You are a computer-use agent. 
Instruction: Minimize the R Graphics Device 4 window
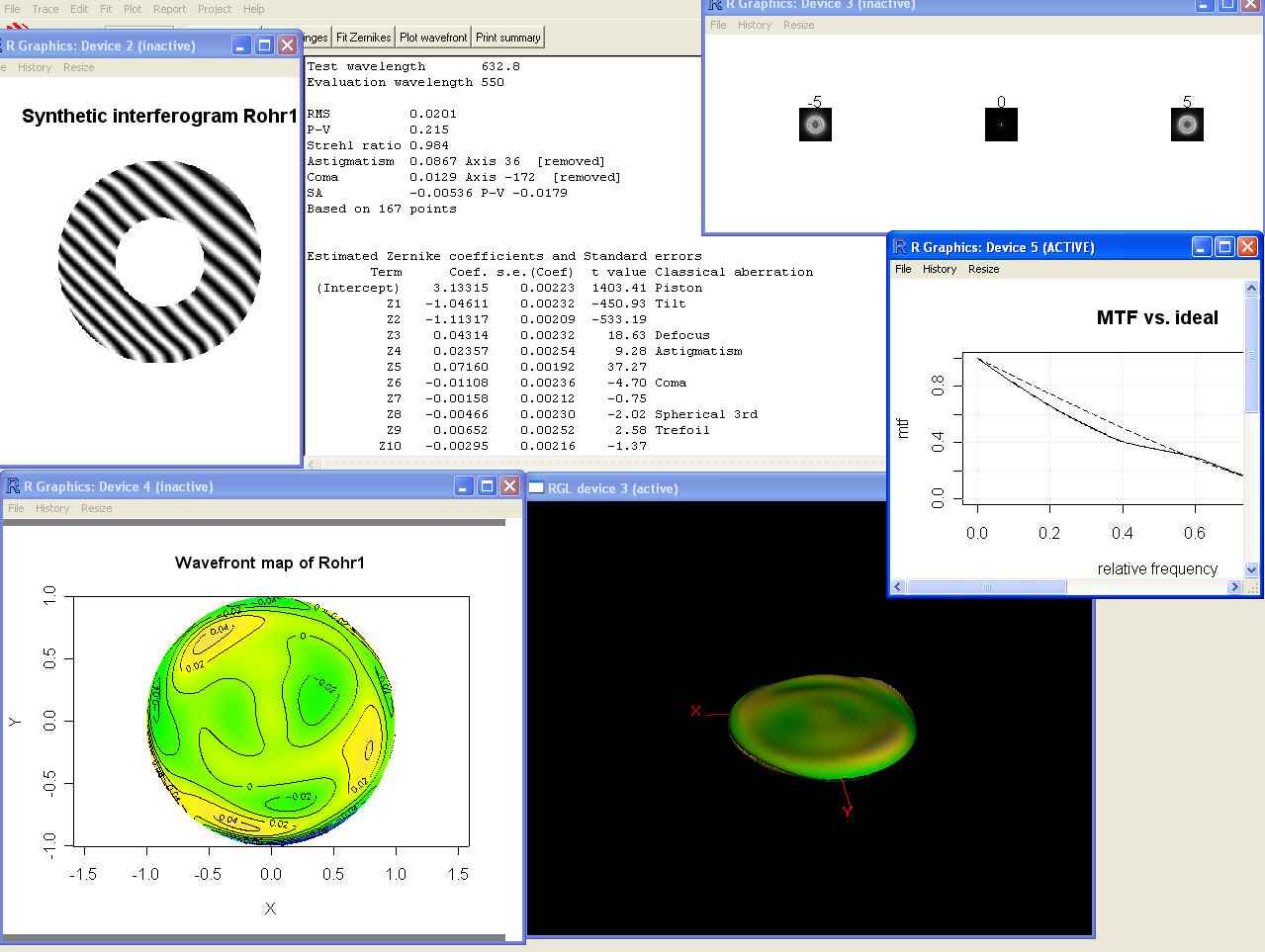coord(464,486)
